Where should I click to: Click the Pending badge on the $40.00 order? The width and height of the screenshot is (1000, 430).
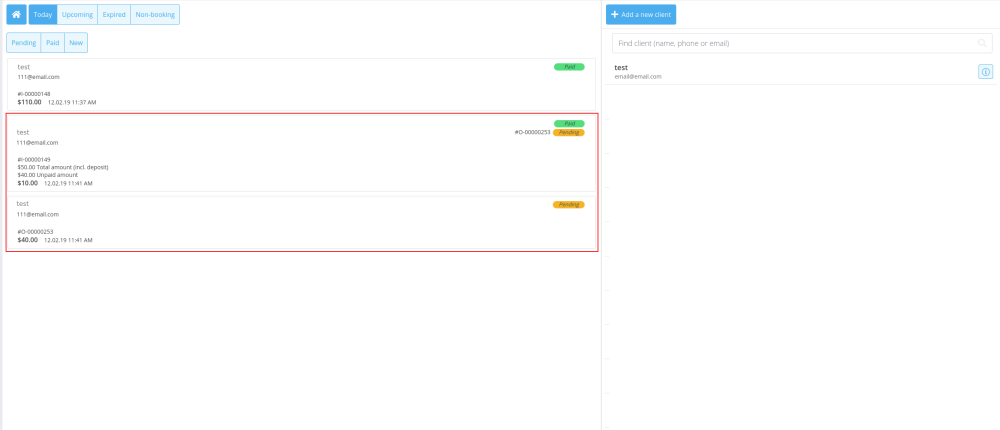click(568, 204)
